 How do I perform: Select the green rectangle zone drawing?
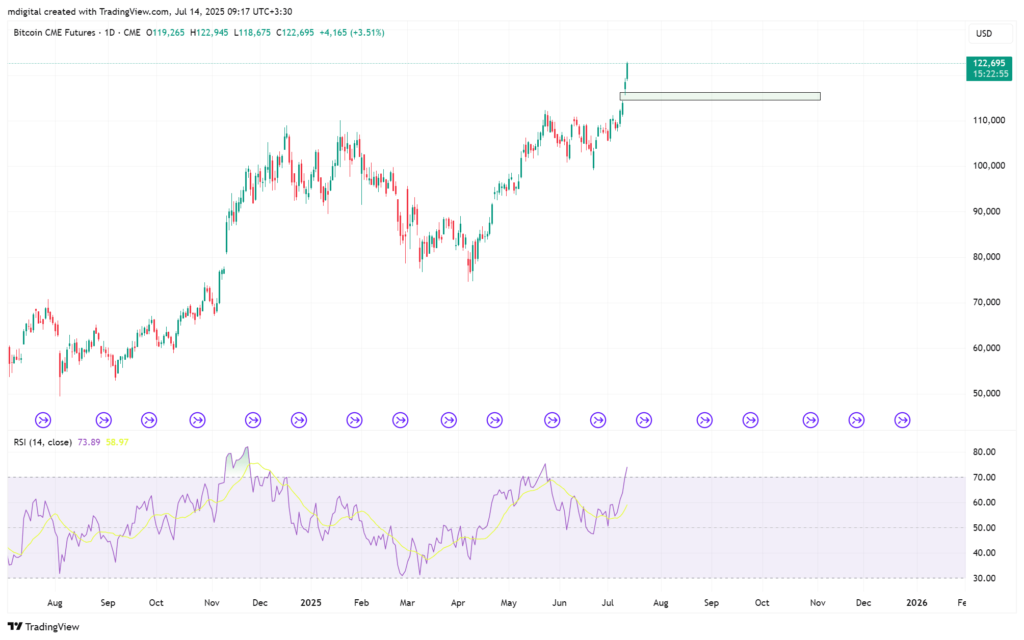coord(720,96)
